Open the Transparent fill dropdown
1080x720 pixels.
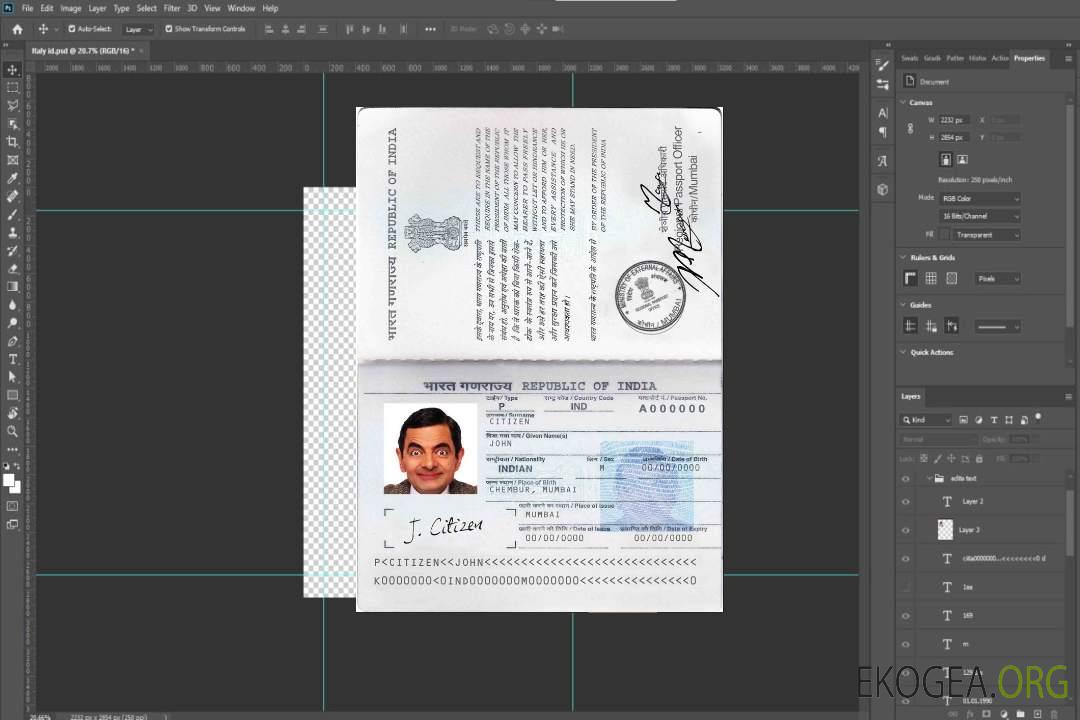pyautogui.click(x=986, y=235)
